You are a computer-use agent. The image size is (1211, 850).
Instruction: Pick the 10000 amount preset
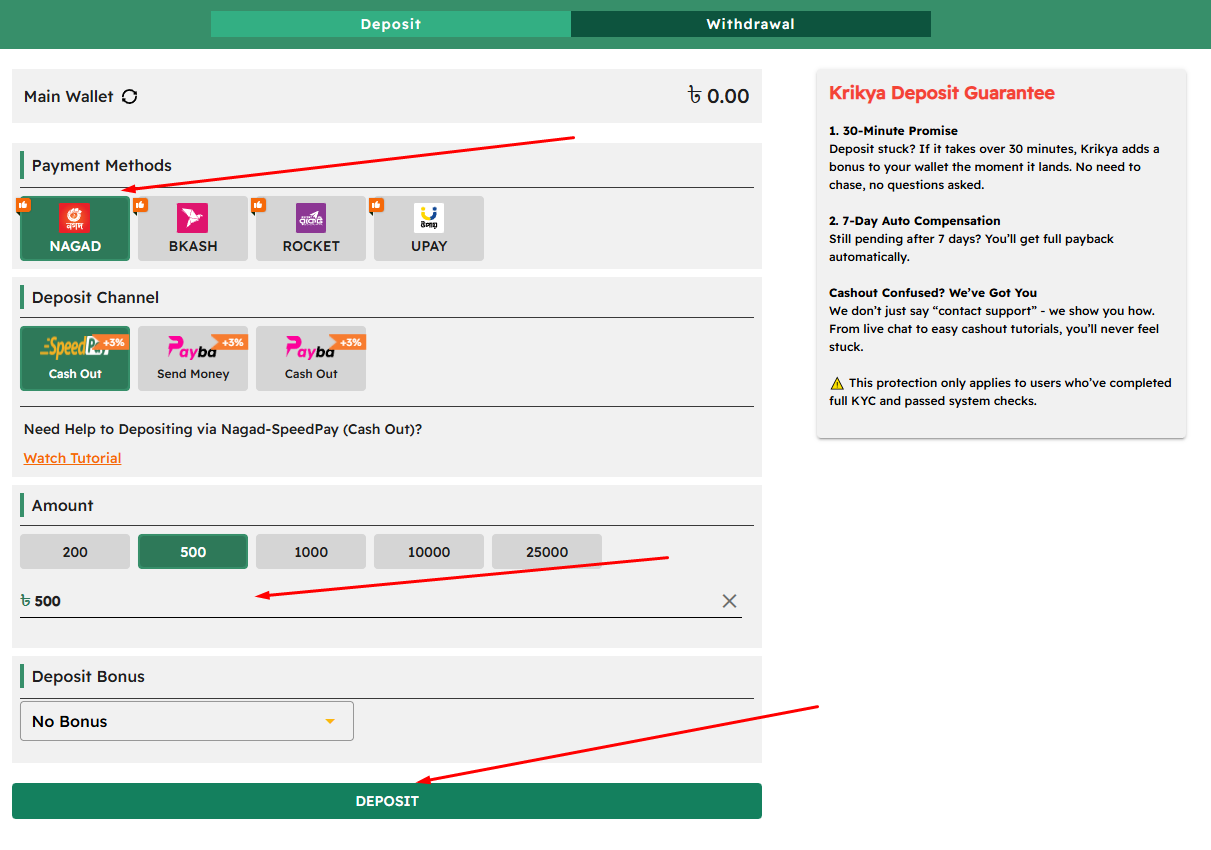(429, 552)
